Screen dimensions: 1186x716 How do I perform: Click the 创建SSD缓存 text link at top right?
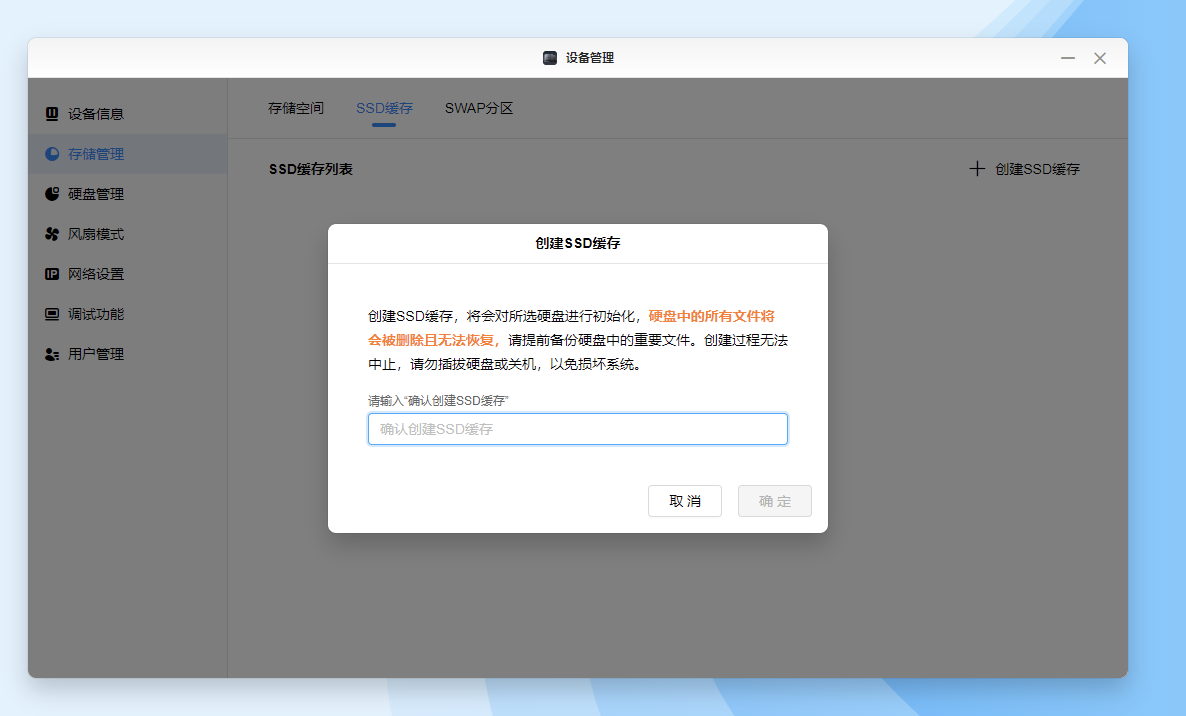pyautogui.click(x=1037, y=169)
